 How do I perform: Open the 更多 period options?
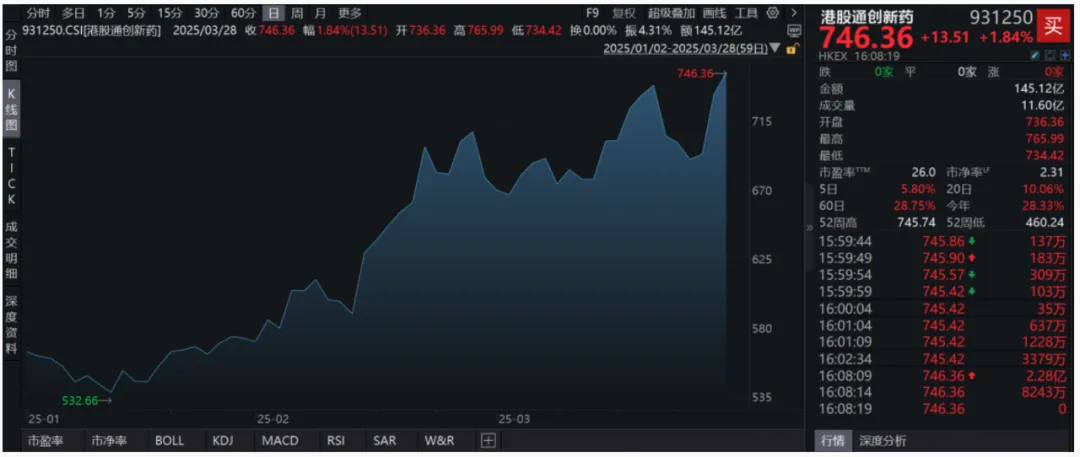[350, 13]
